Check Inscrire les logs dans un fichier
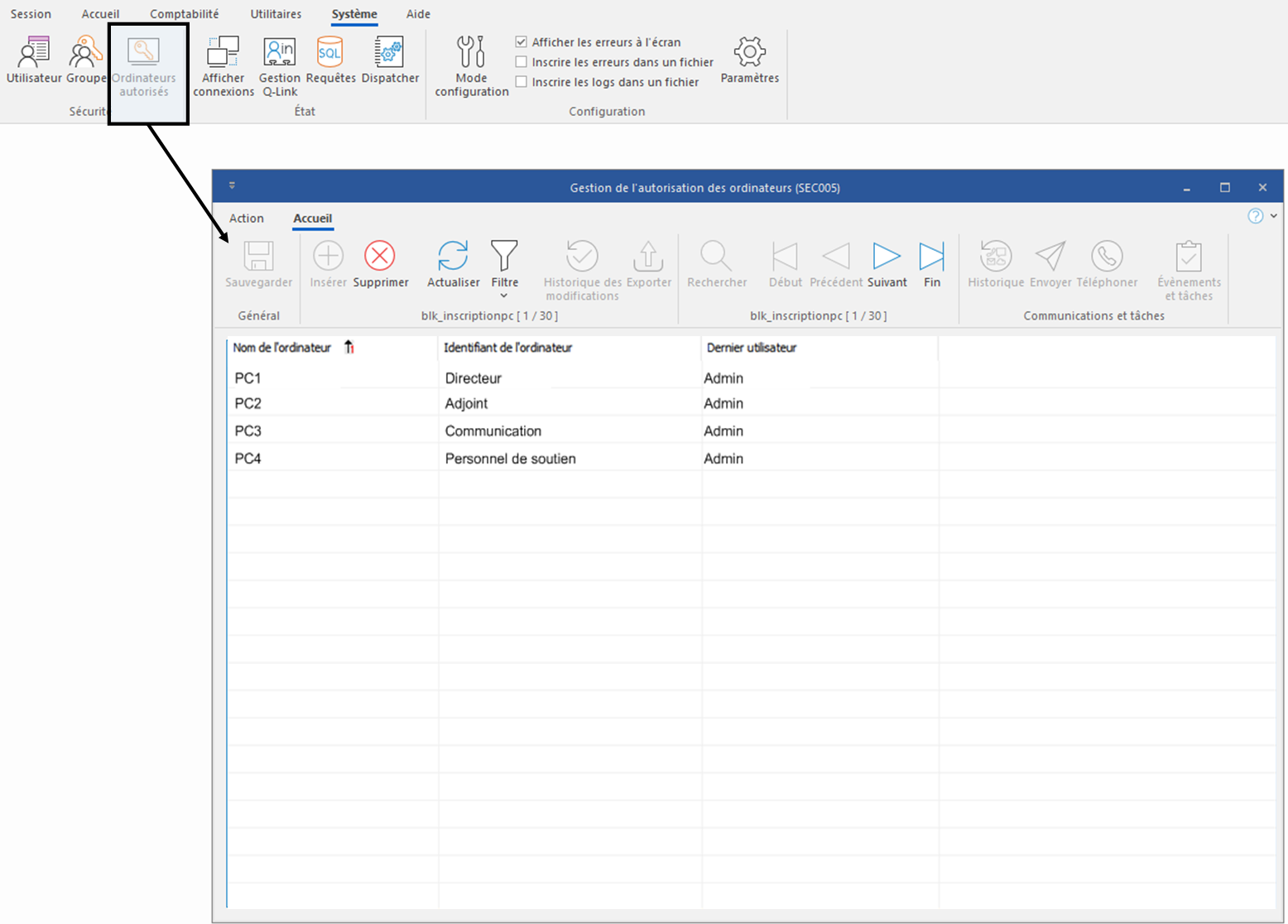 point(521,82)
